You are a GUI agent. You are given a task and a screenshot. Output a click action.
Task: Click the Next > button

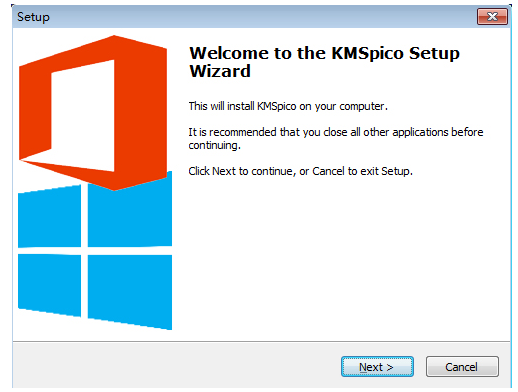point(377,367)
